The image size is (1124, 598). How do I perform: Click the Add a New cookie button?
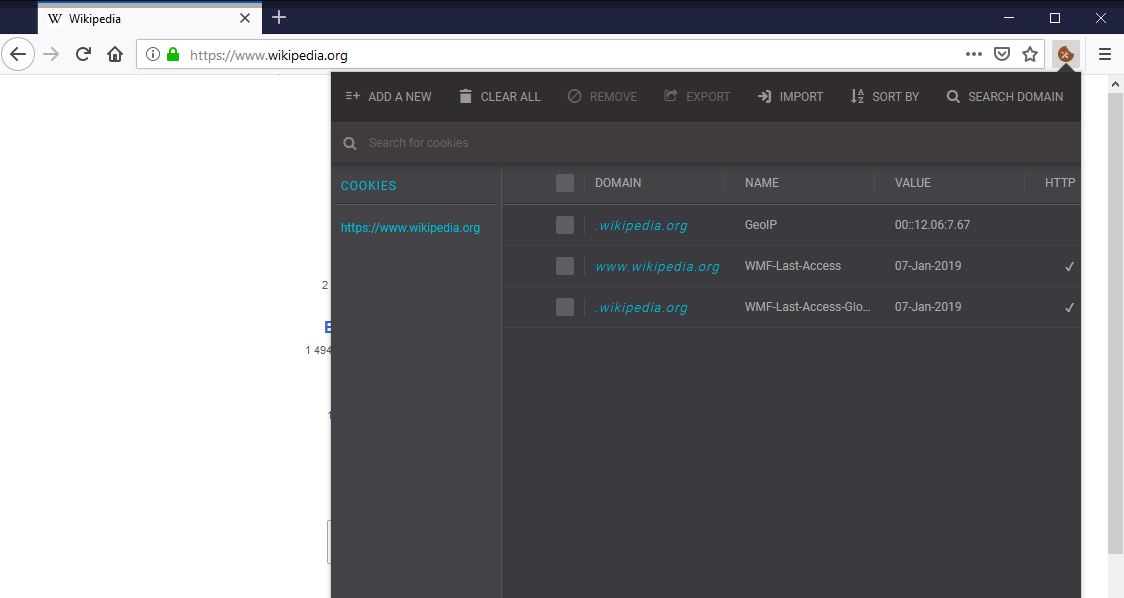(x=389, y=97)
